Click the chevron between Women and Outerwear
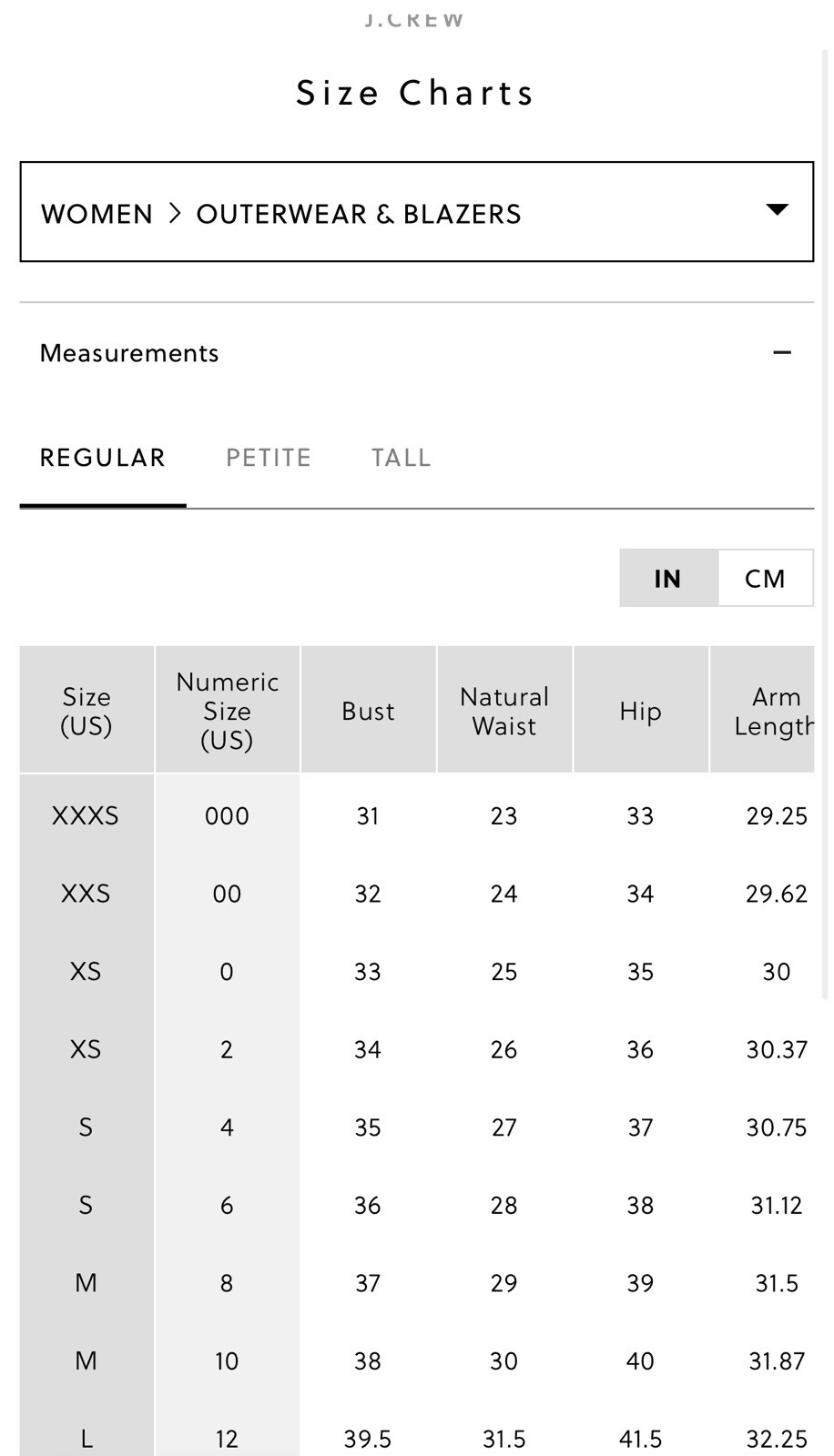 pos(175,213)
